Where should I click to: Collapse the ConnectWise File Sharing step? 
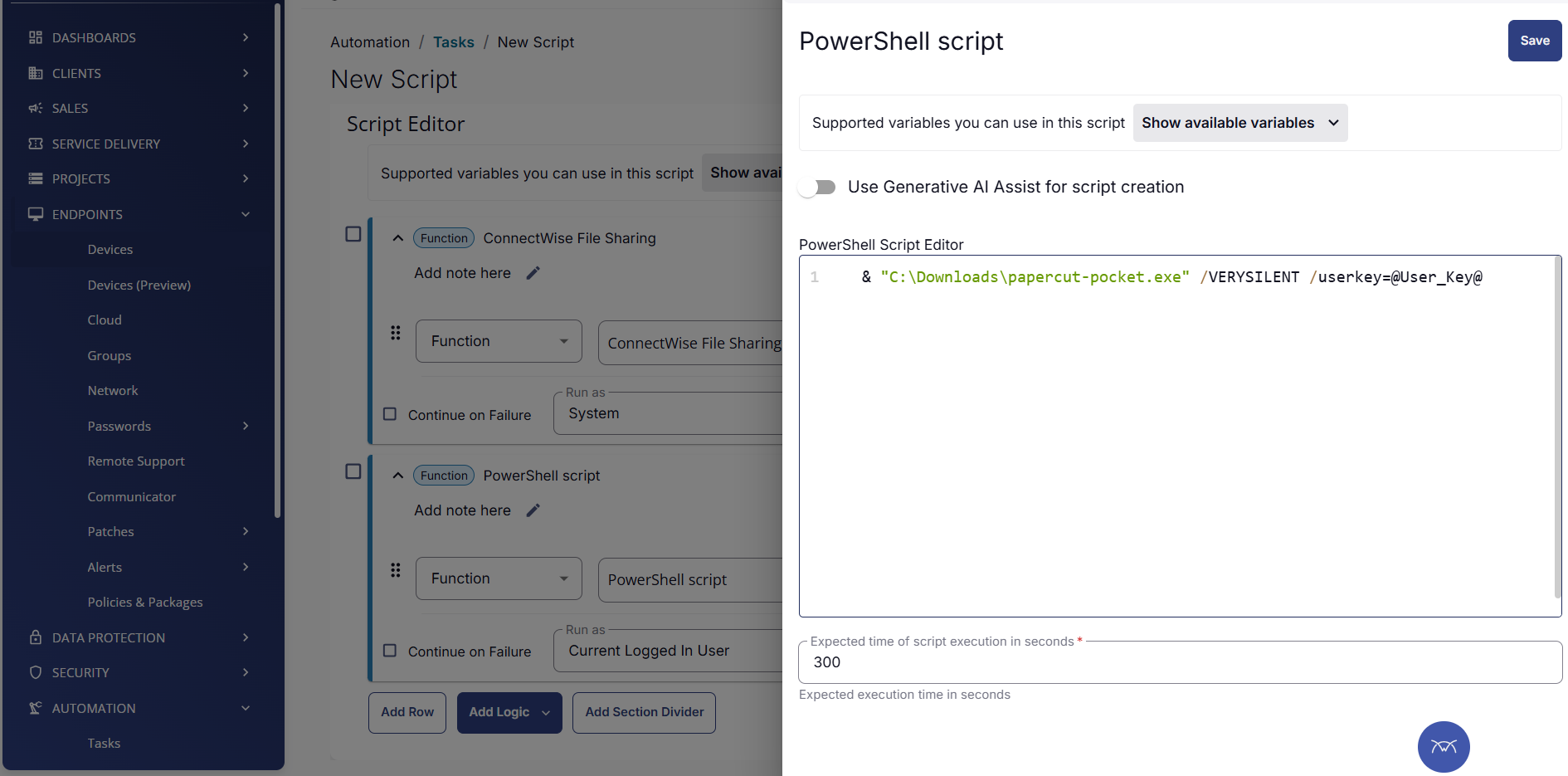click(x=398, y=238)
